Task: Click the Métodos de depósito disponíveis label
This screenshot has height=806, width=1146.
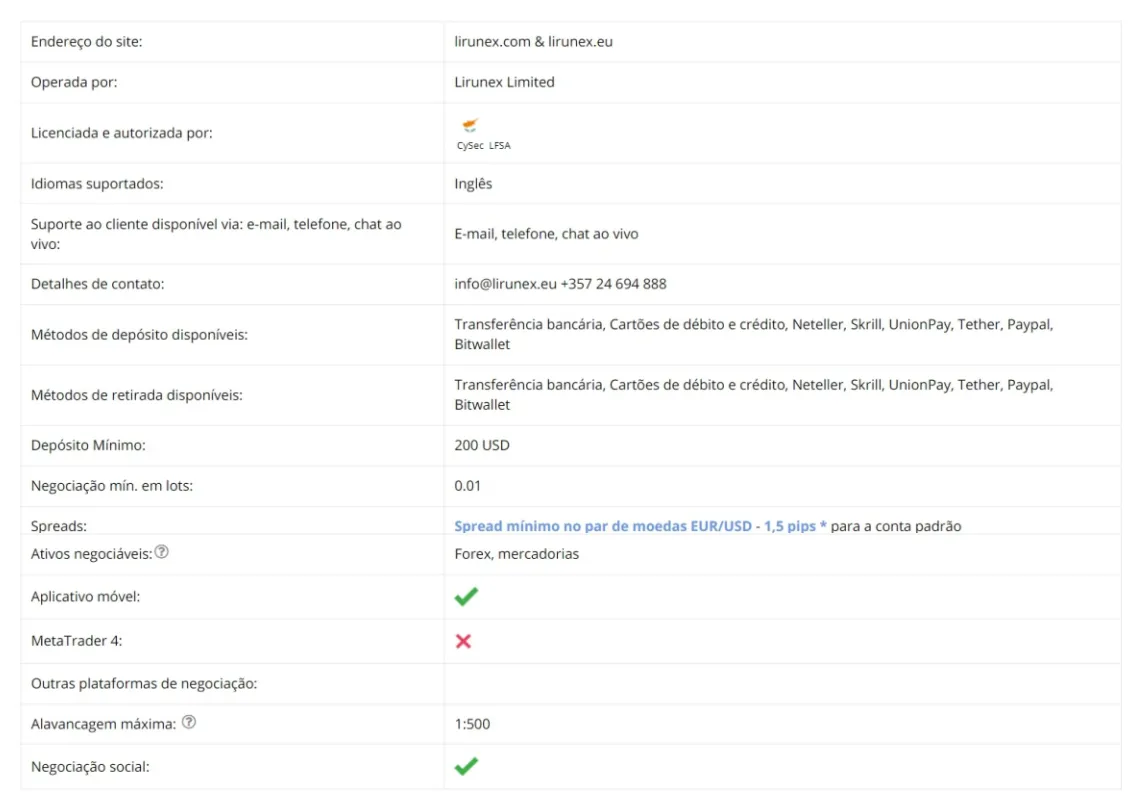Action: pyautogui.click(x=139, y=335)
